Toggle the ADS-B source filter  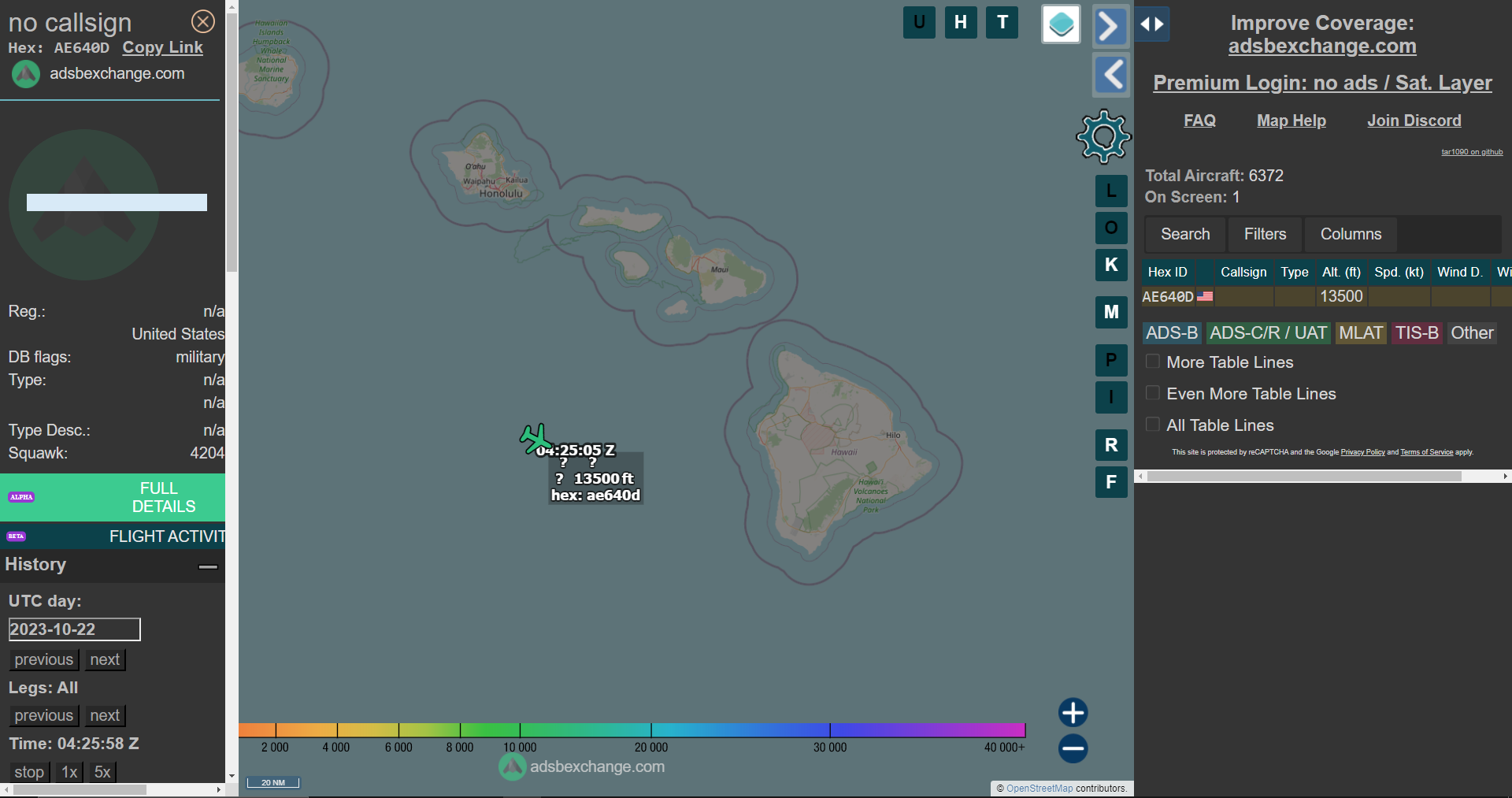1171,333
